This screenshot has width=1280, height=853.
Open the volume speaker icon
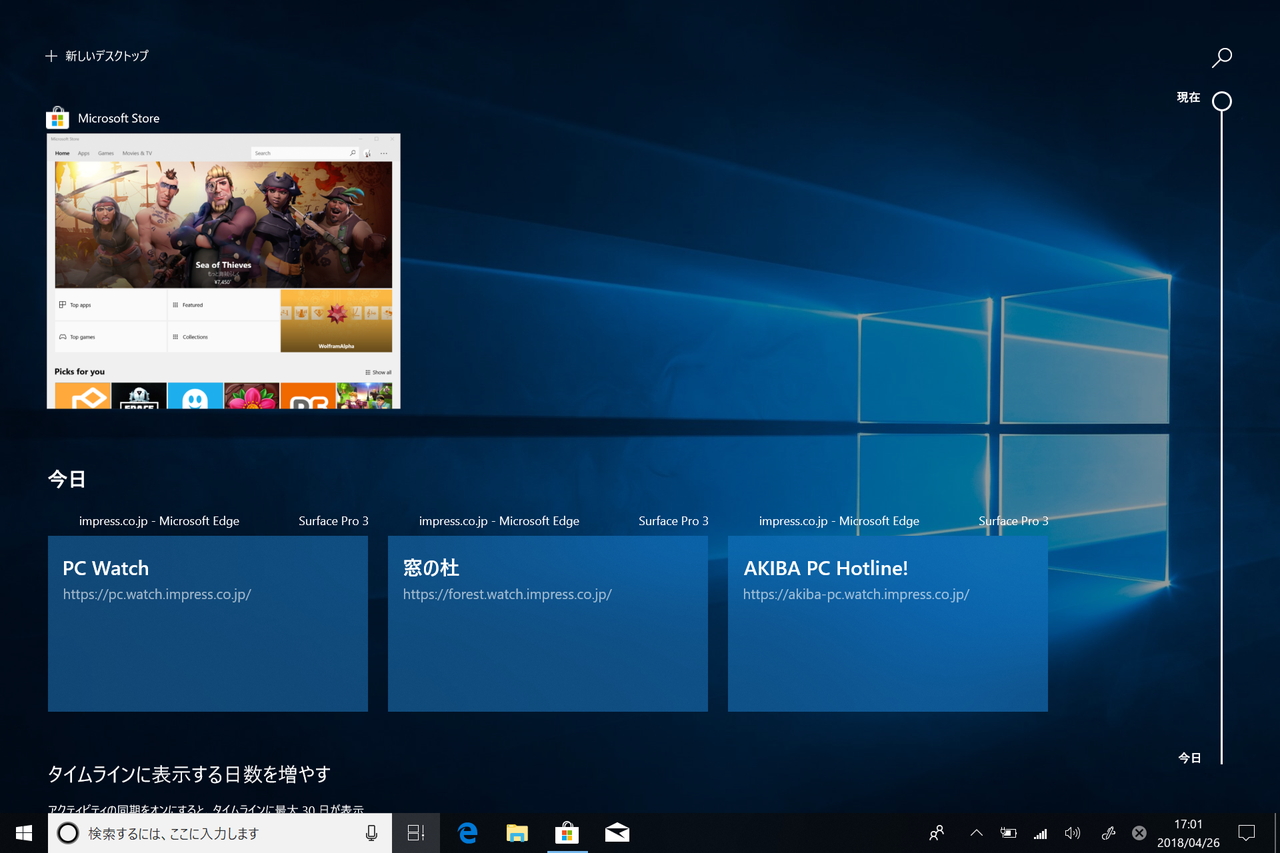tap(1073, 833)
